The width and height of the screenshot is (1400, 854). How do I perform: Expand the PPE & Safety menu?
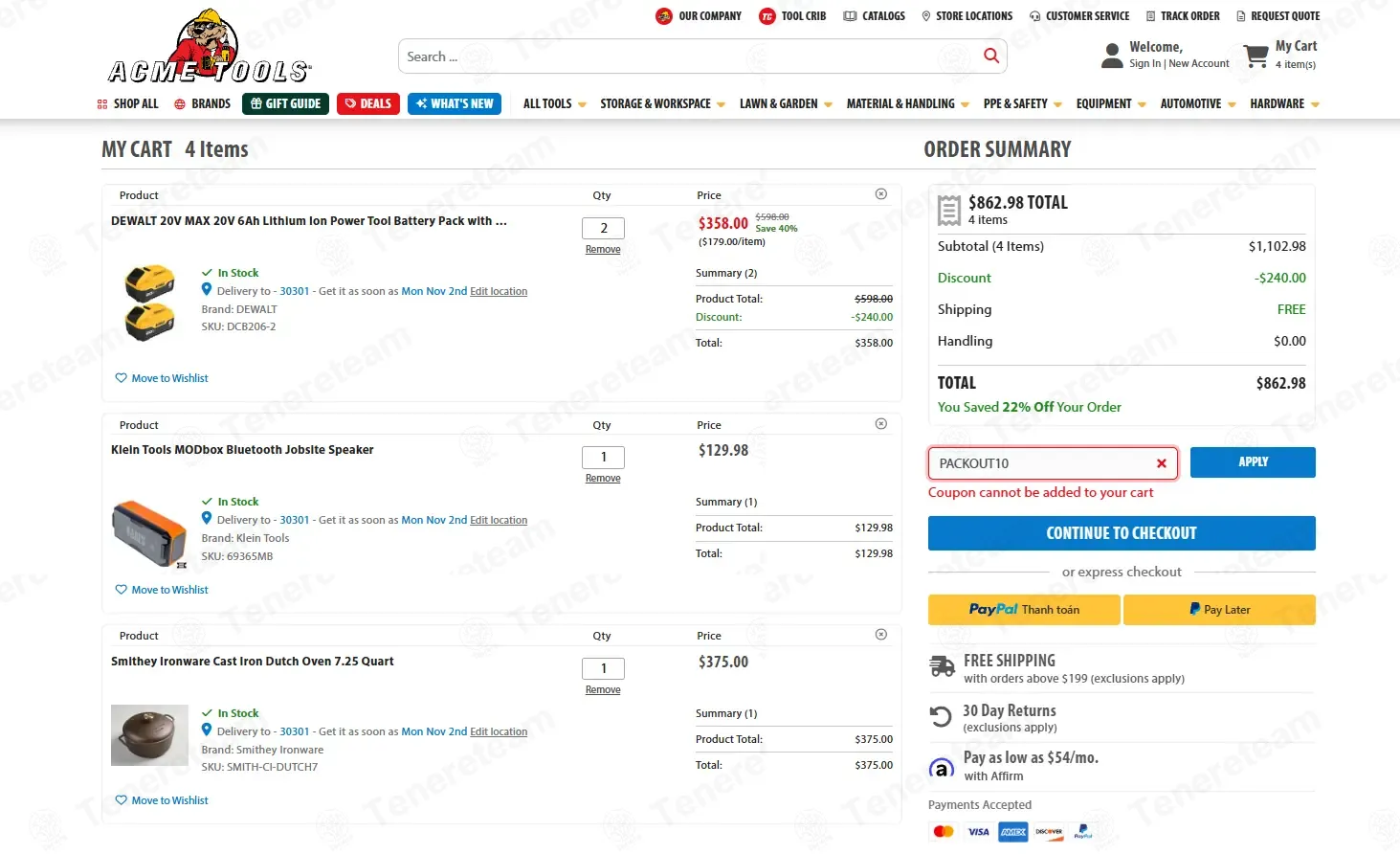[x=1022, y=103]
